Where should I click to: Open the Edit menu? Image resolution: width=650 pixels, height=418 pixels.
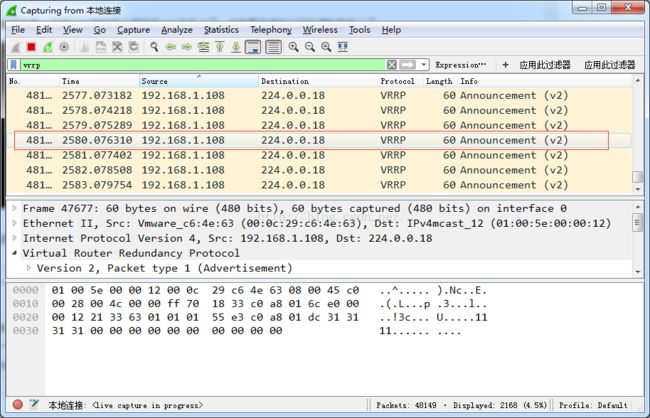[x=44, y=30]
